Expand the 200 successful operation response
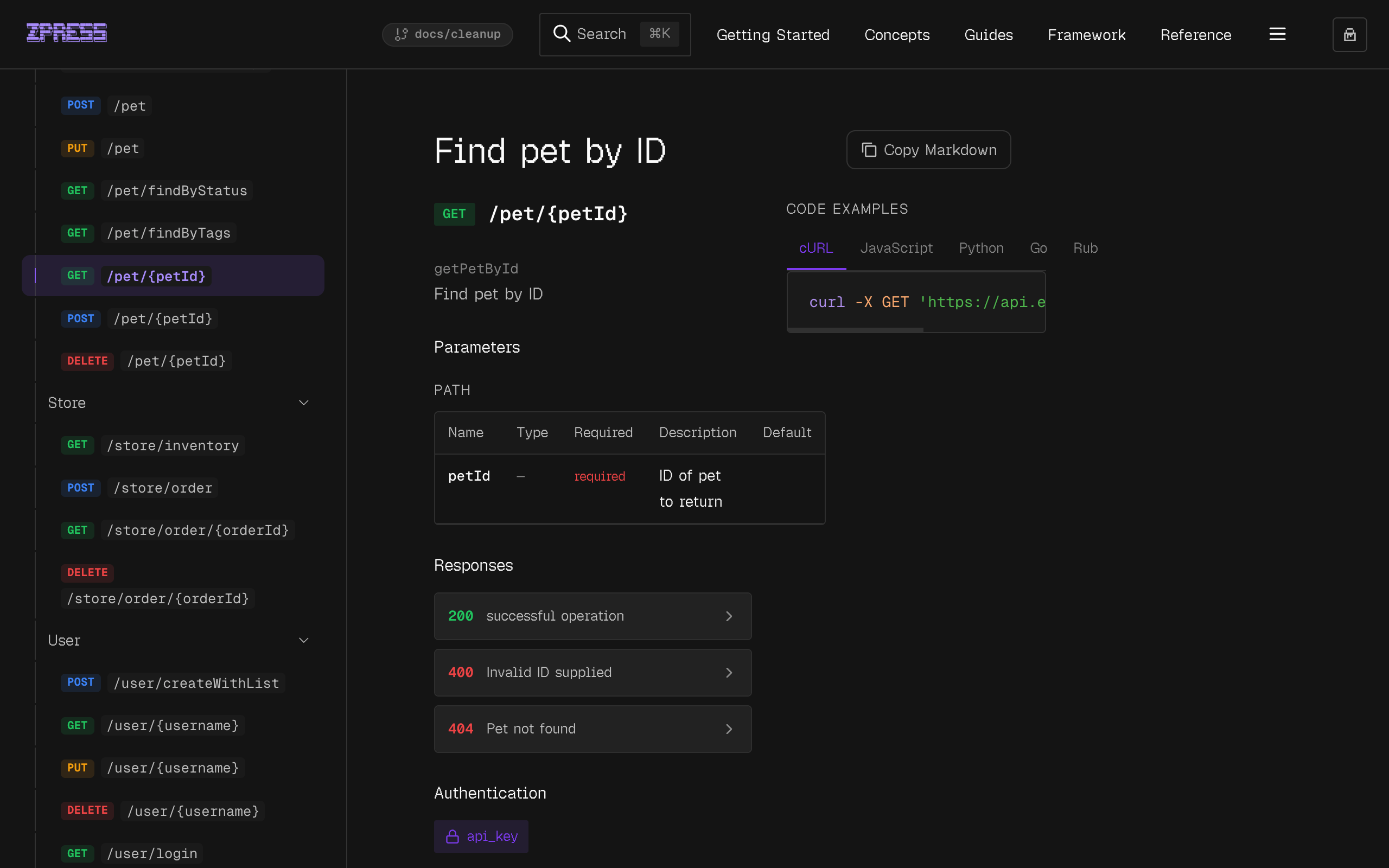 click(x=592, y=616)
